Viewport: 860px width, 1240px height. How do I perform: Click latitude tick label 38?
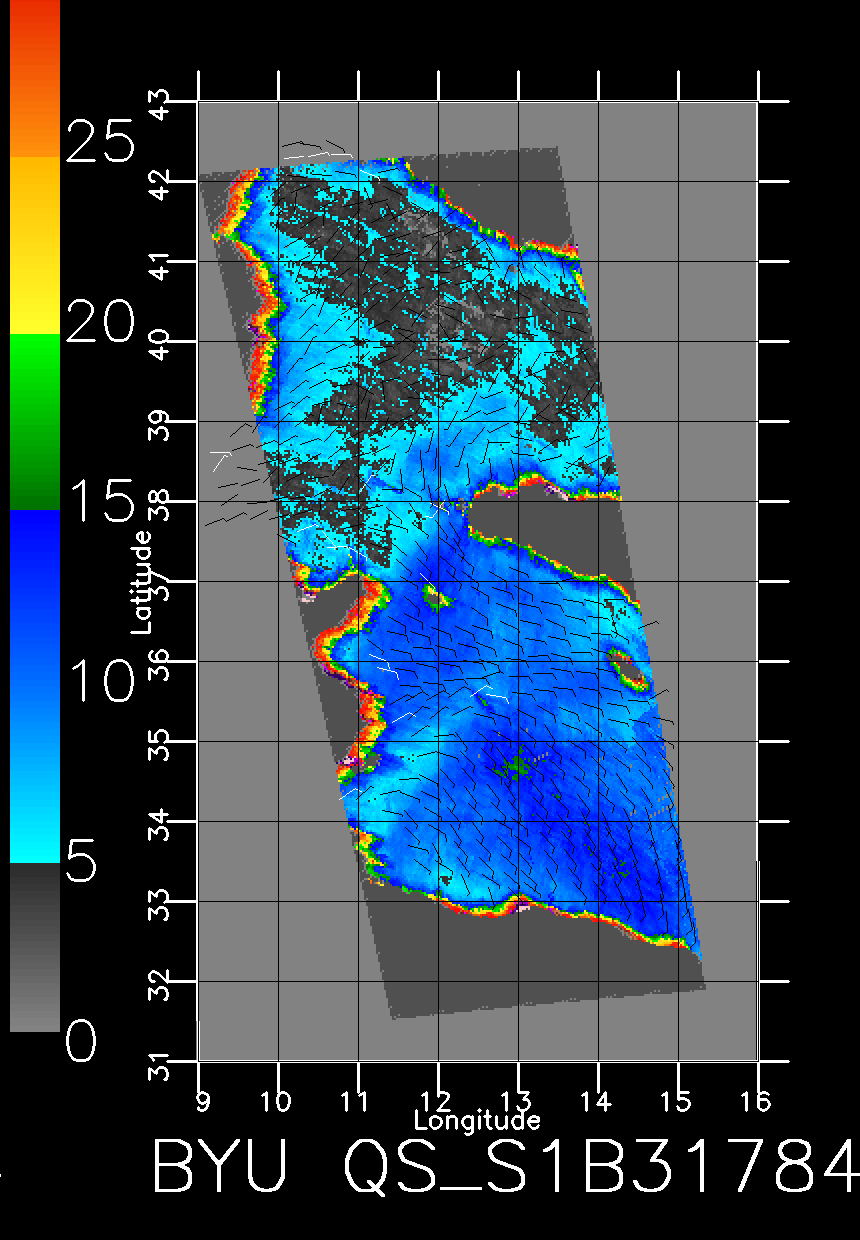(x=159, y=503)
